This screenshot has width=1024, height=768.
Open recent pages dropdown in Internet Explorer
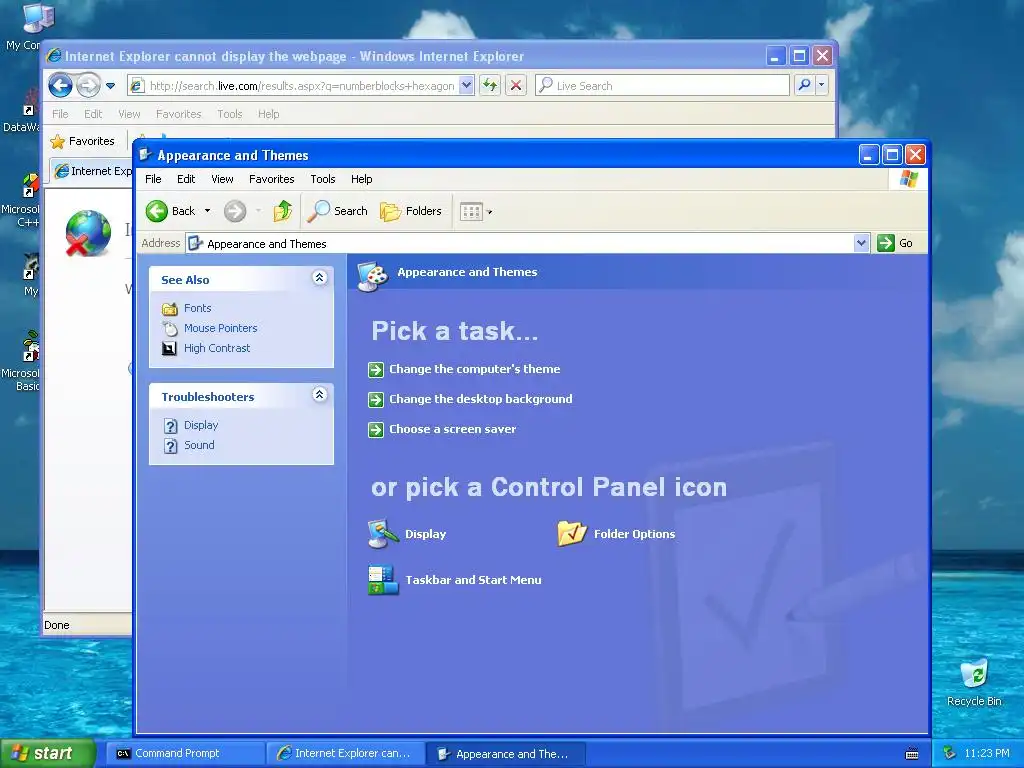[x=110, y=86]
